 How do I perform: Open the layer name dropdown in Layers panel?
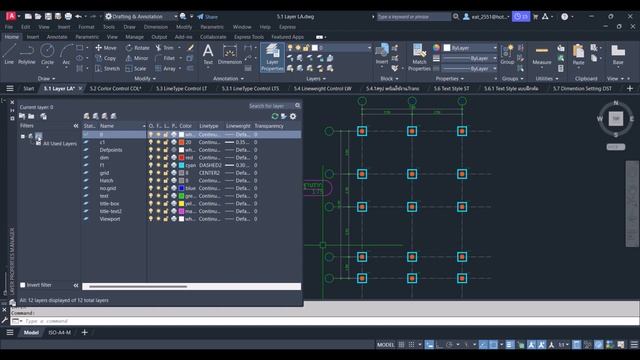(x=341, y=48)
